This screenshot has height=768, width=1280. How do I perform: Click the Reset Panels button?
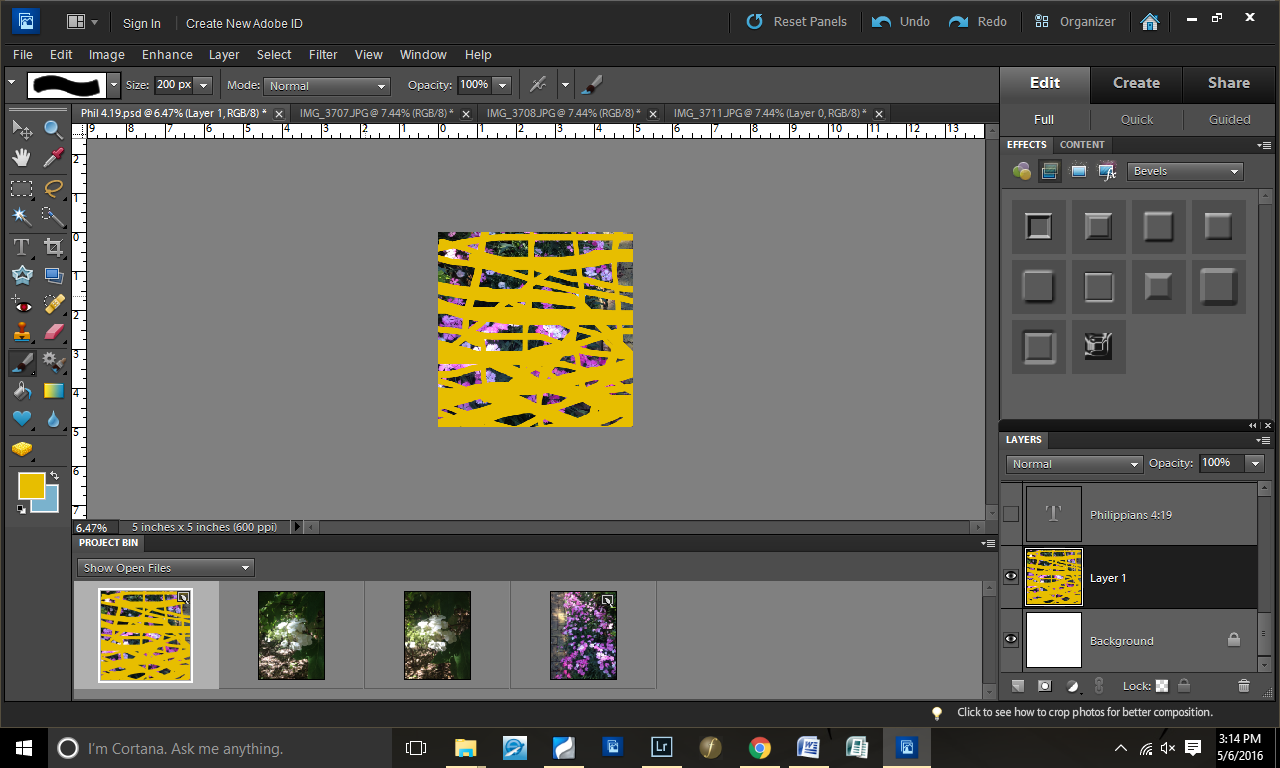click(796, 22)
